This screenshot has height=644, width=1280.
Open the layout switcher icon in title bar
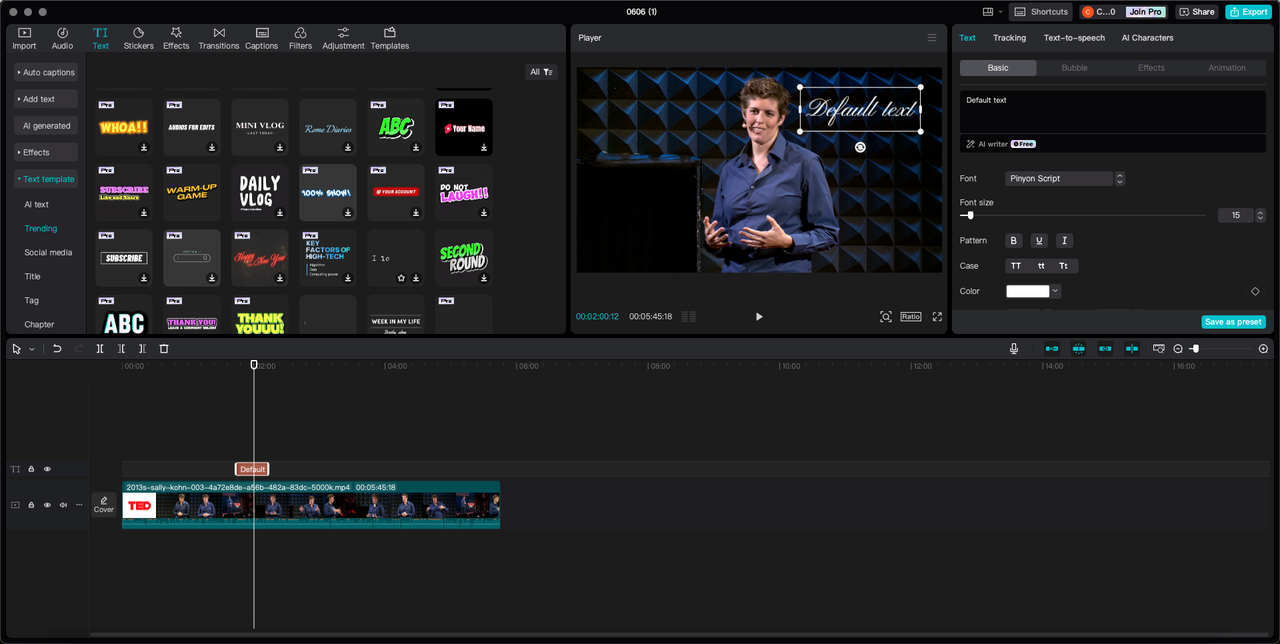pos(988,12)
